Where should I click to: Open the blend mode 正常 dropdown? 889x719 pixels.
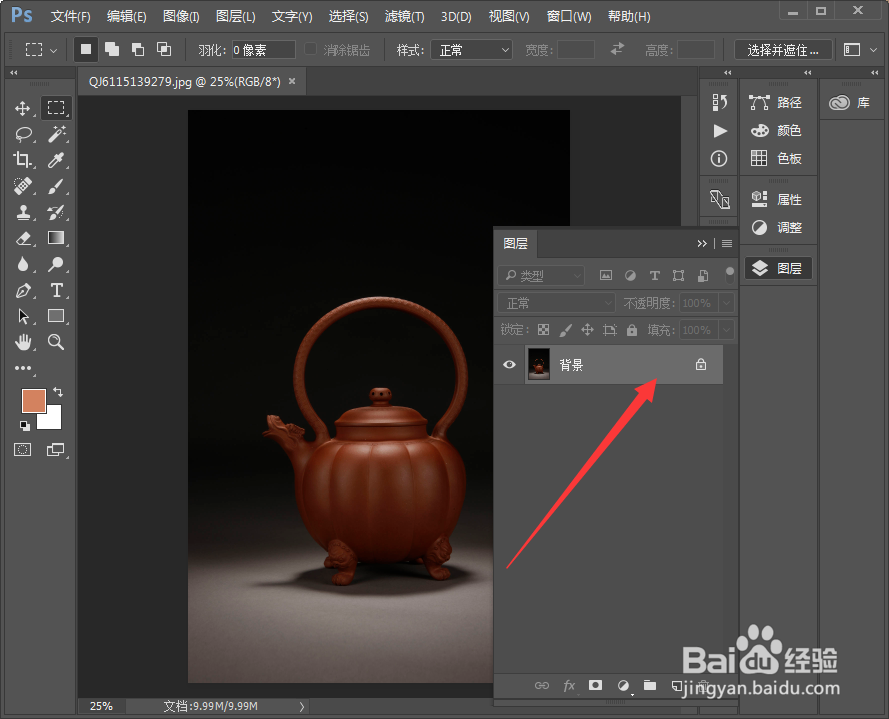coord(556,303)
